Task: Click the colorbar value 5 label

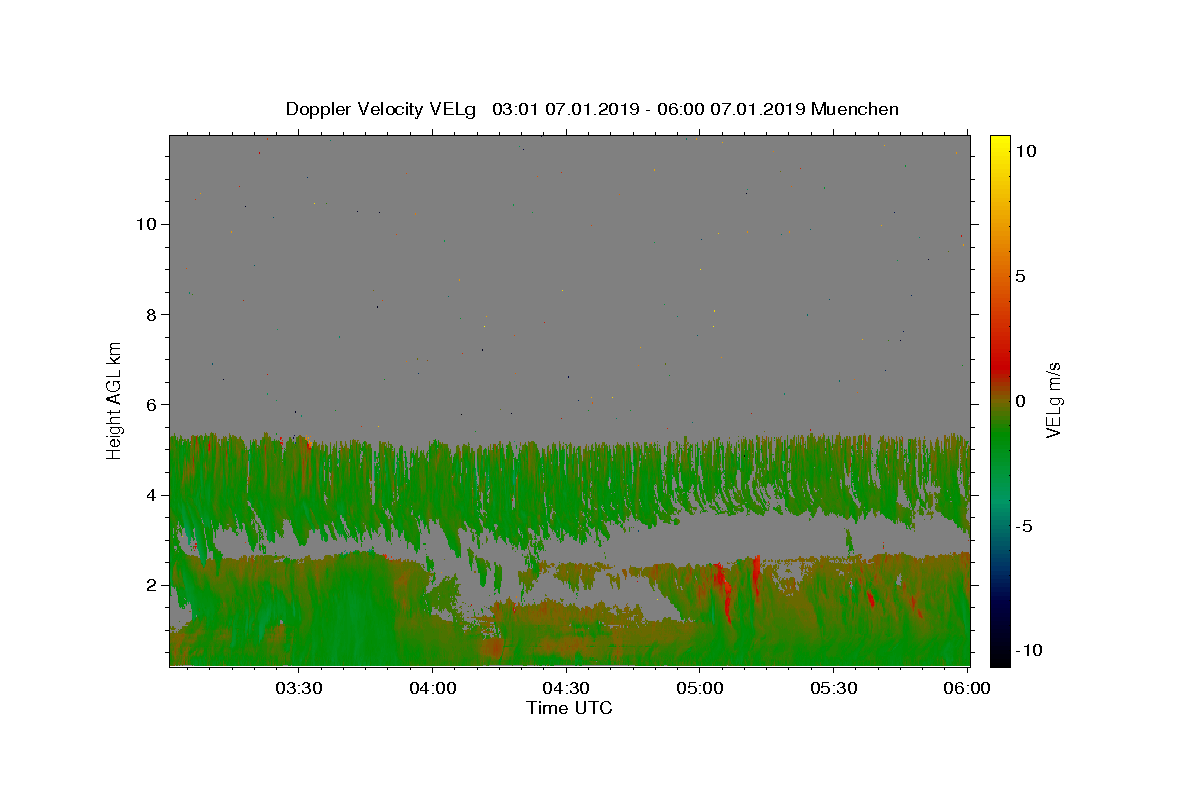Action: [x=1020, y=276]
